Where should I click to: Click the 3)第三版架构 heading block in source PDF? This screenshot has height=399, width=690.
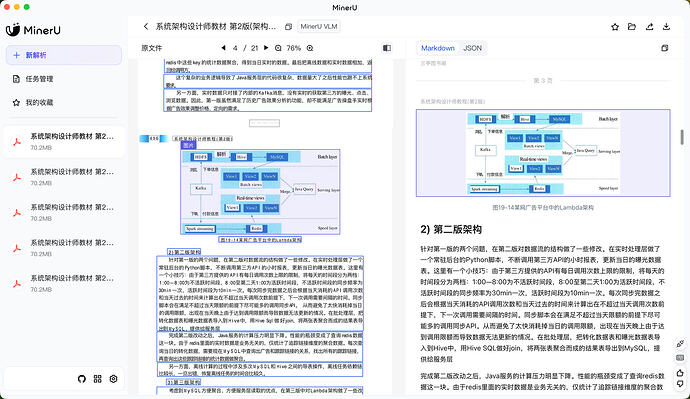click(x=184, y=382)
